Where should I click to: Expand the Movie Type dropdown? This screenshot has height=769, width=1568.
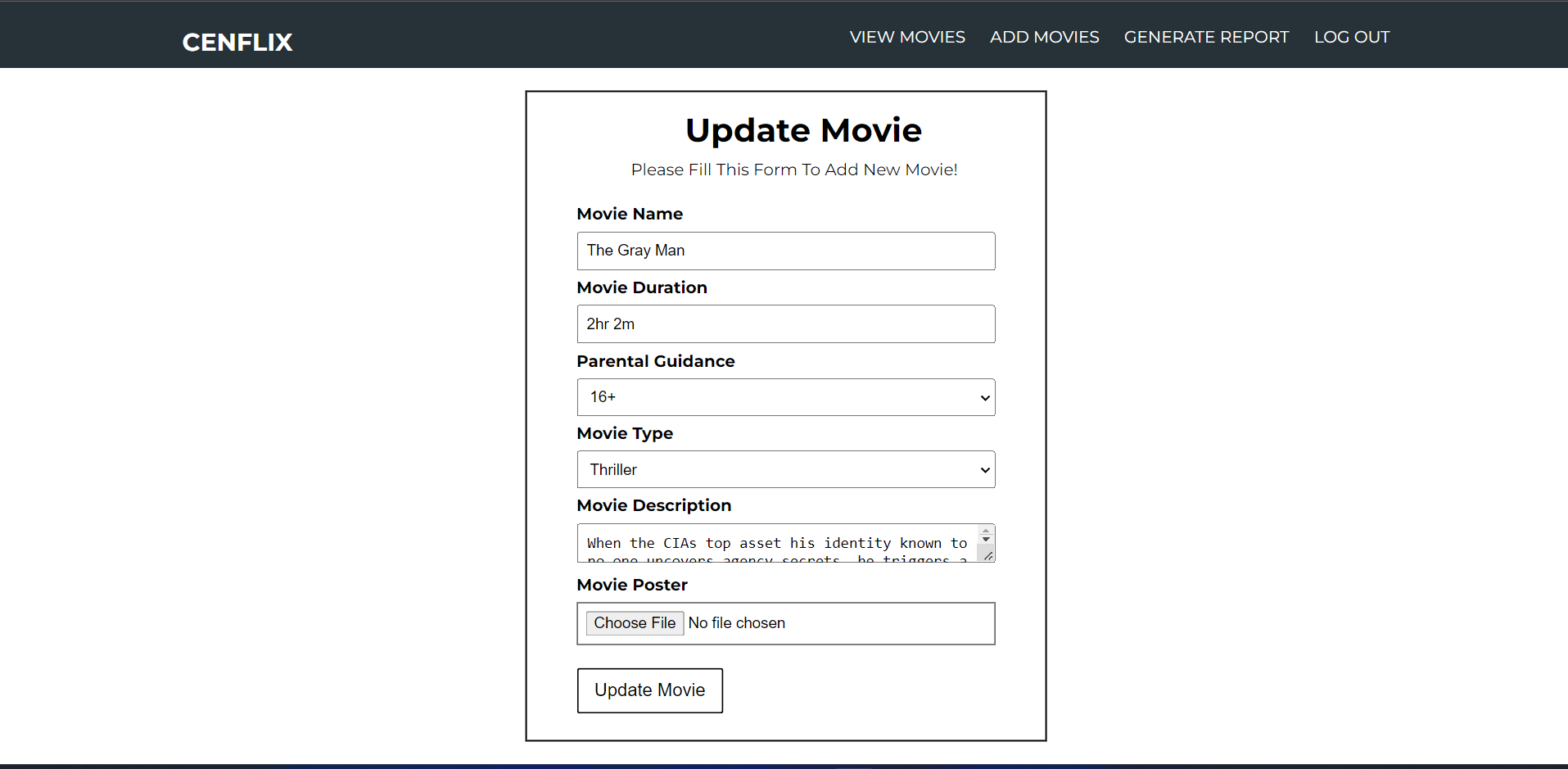(784, 469)
